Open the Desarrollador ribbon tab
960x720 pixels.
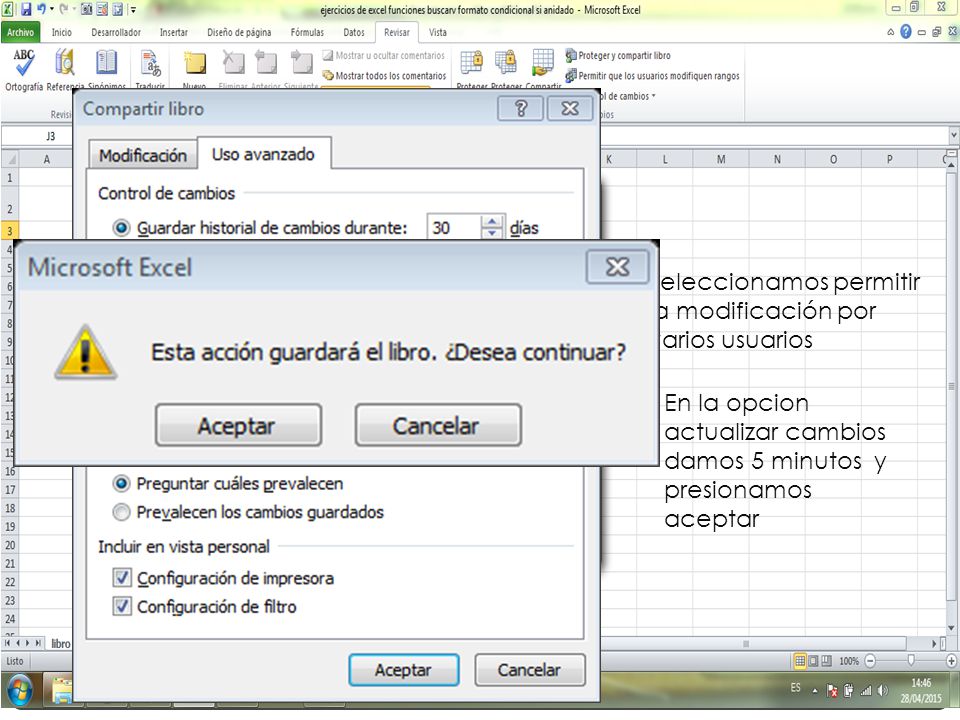point(116,32)
